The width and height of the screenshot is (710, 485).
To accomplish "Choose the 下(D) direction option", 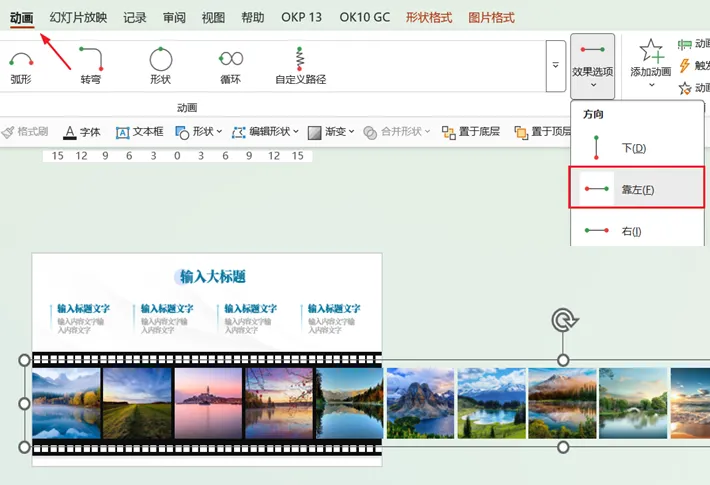I will pyautogui.click(x=637, y=148).
